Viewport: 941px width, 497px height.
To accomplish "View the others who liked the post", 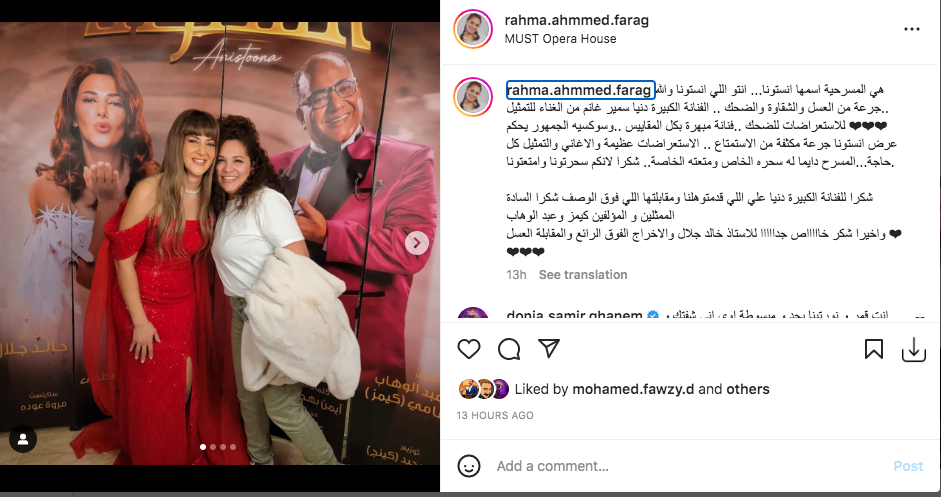I will 748,389.
